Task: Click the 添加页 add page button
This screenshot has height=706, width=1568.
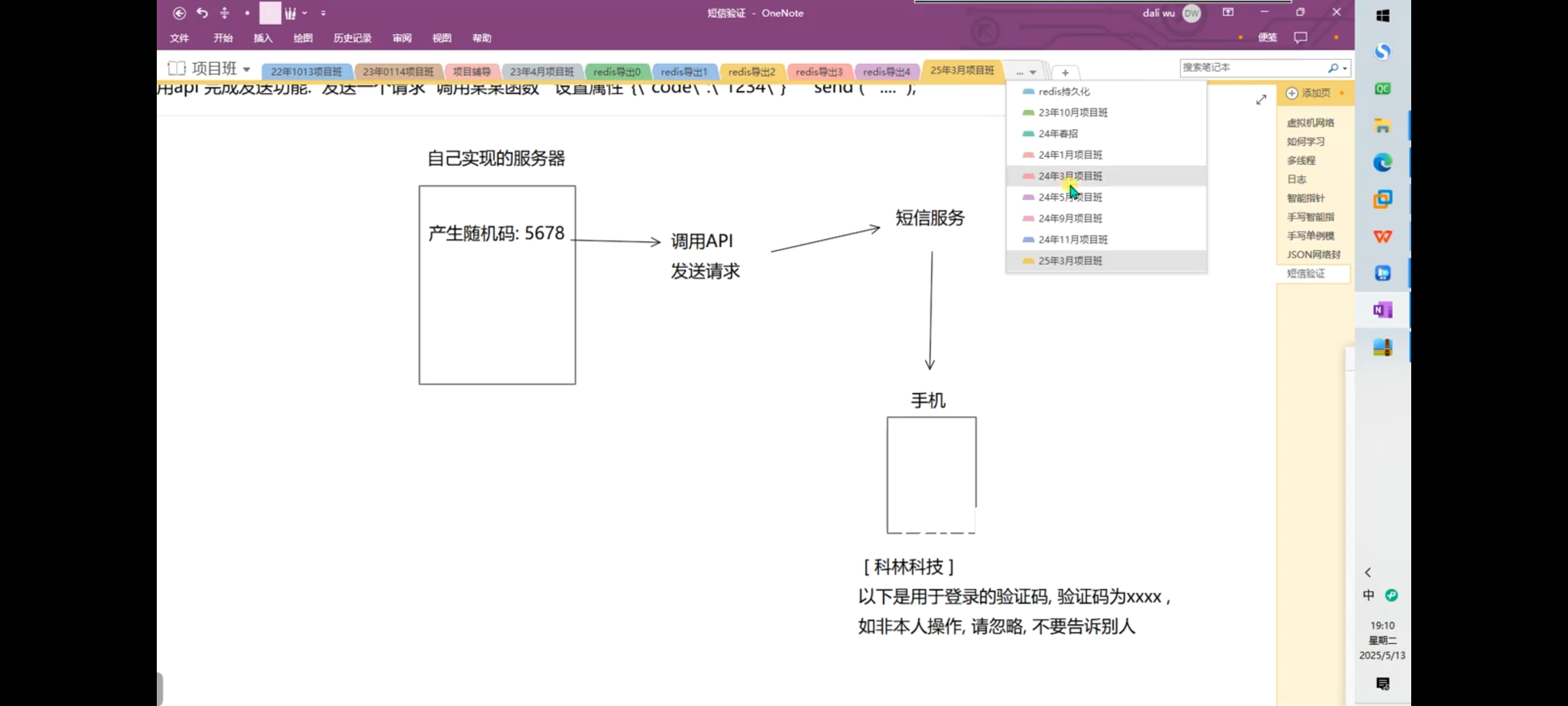Action: (1309, 93)
